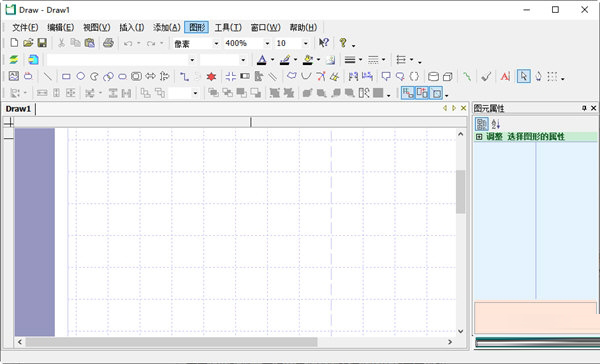Toggle the third highlighted snap option button

(x=436, y=93)
